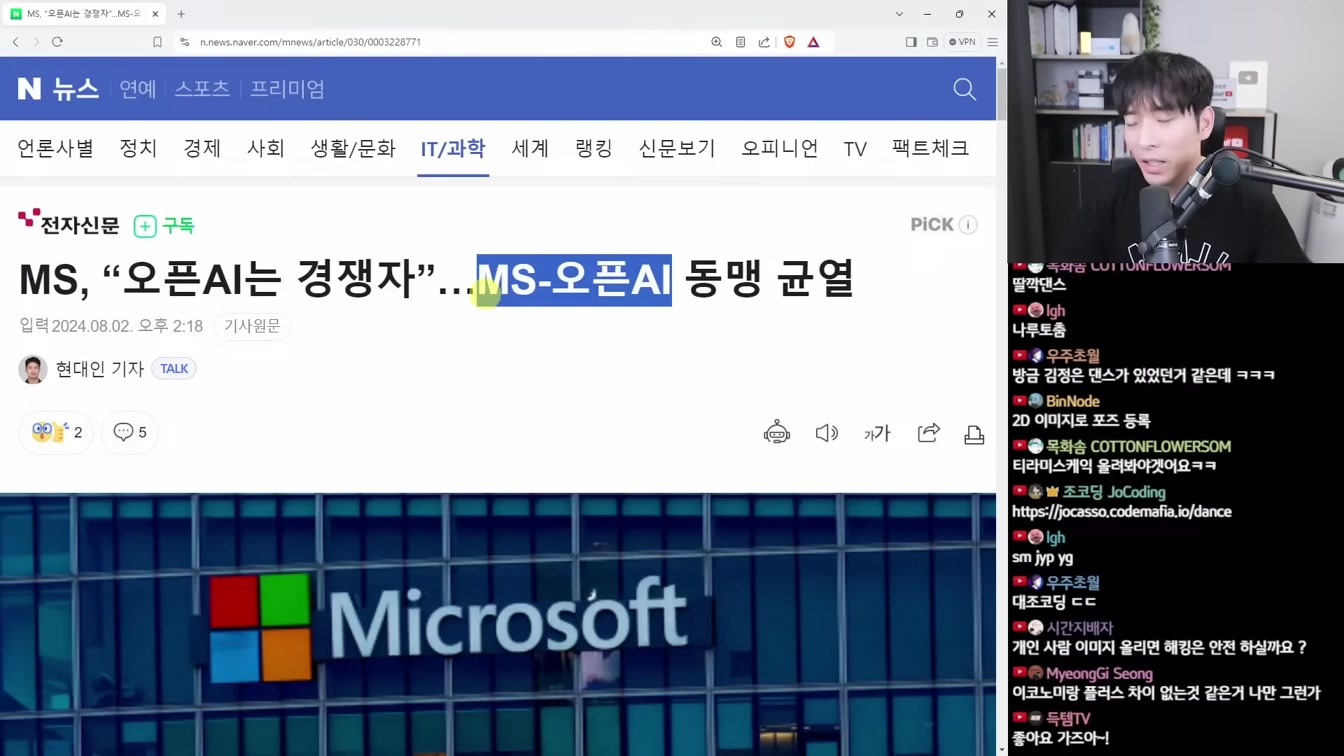The image size is (1344, 756).
Task: Open the TV menu tab
Action: point(855,149)
